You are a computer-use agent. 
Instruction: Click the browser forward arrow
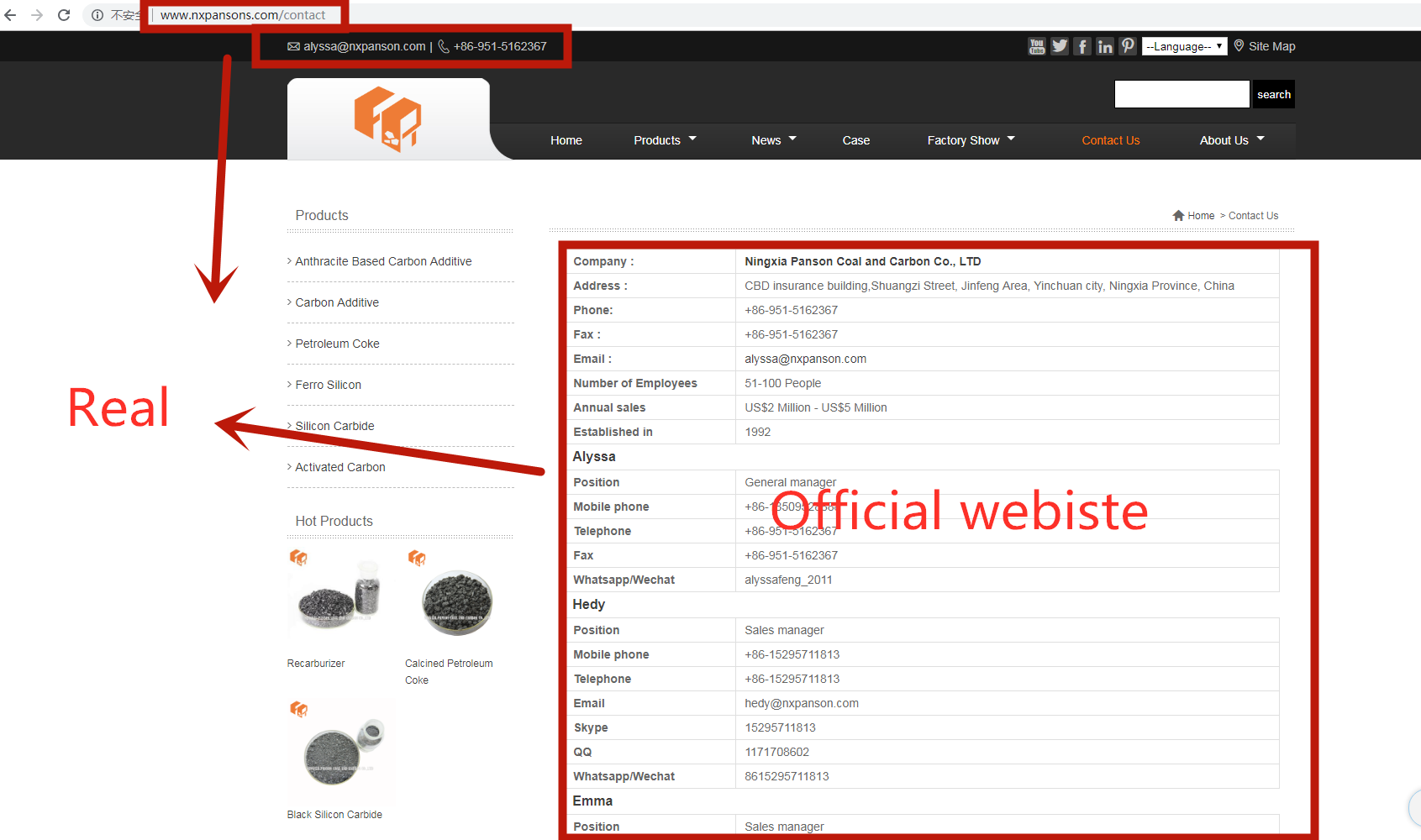pos(37,15)
